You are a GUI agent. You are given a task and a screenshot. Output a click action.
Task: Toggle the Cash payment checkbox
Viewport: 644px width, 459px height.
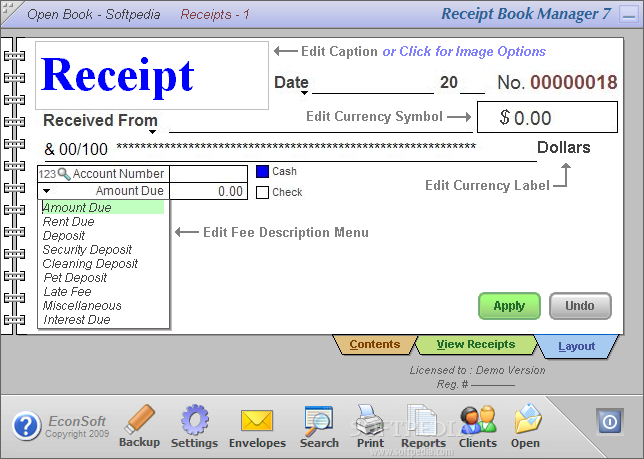coord(262,172)
